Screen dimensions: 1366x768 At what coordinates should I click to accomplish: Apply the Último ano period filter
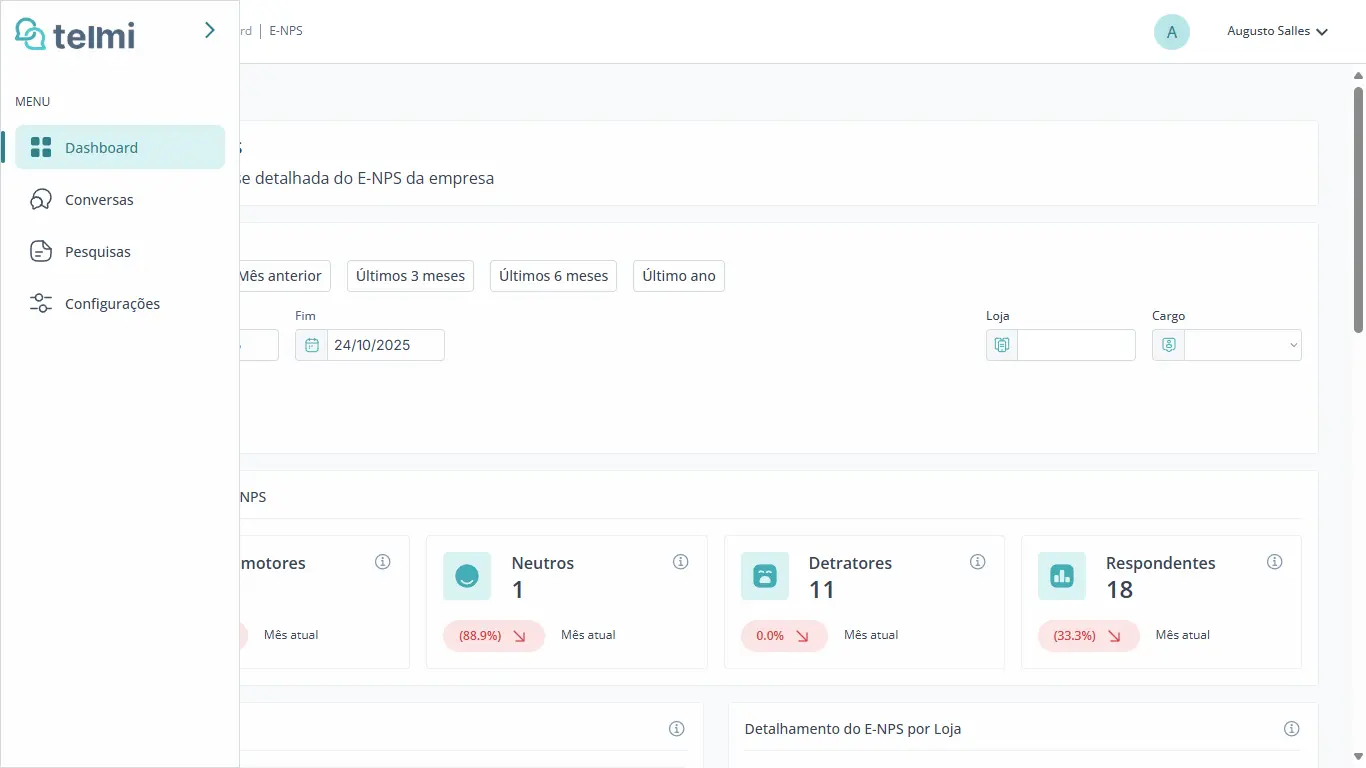(x=678, y=276)
